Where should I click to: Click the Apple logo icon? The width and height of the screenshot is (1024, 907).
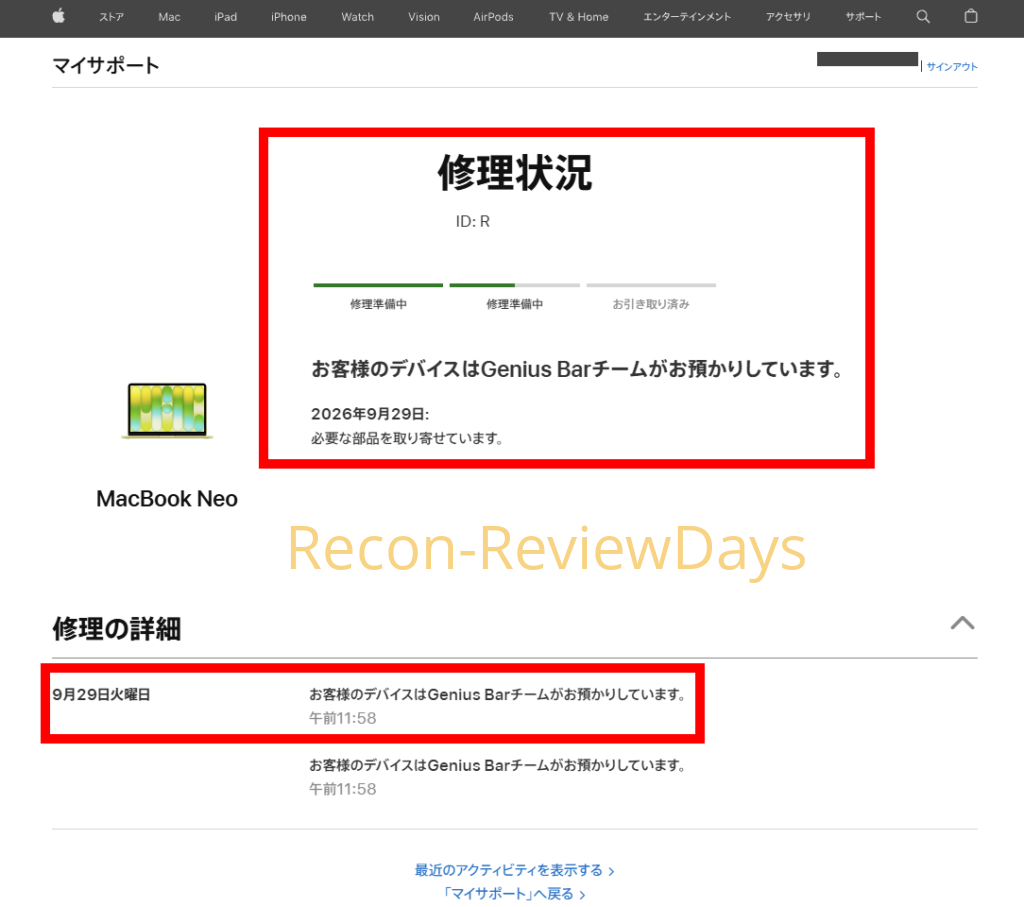pos(59,16)
